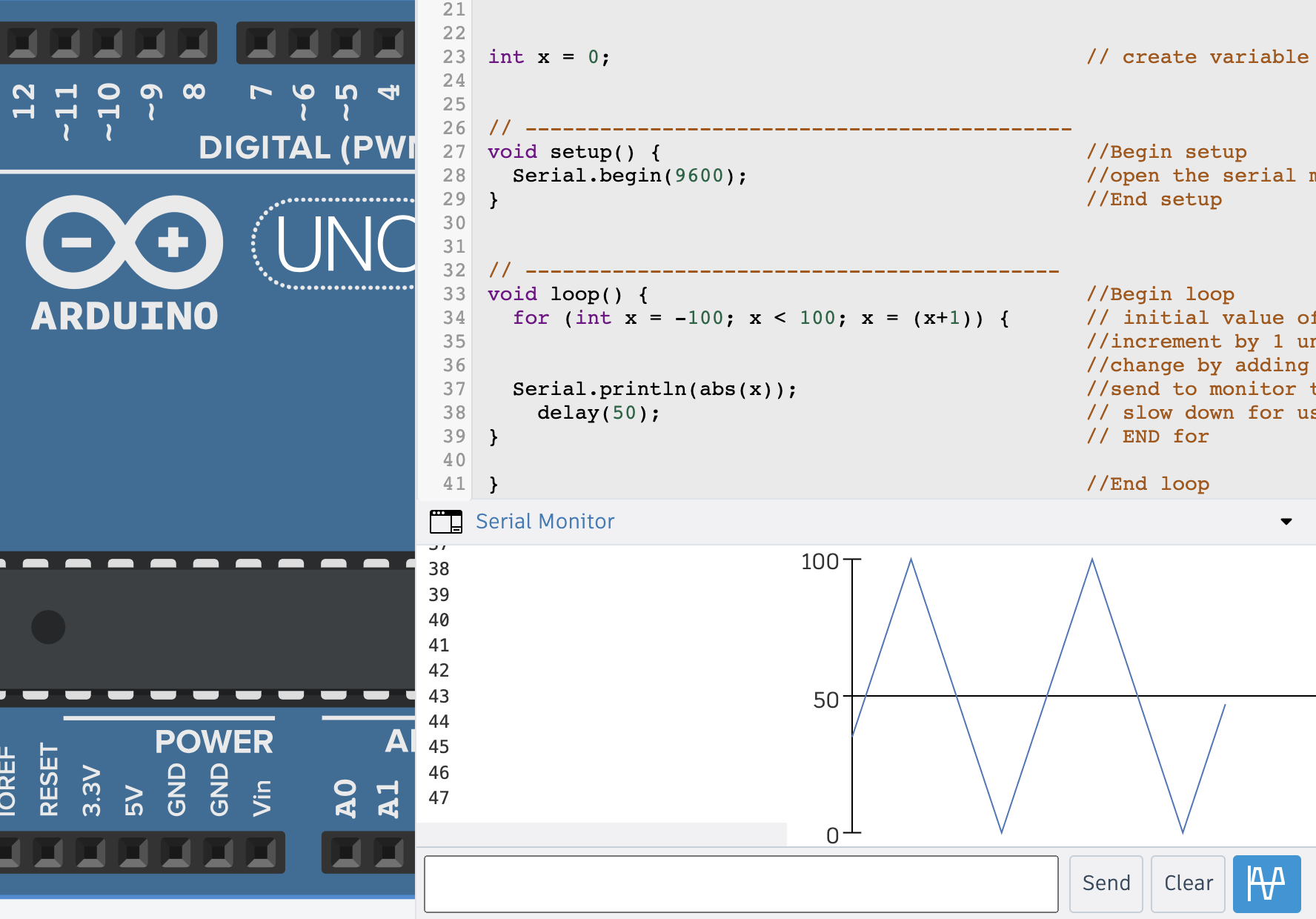Disable graph plotting with the blue toggle
This screenshot has height=919, width=1316.
(1267, 883)
